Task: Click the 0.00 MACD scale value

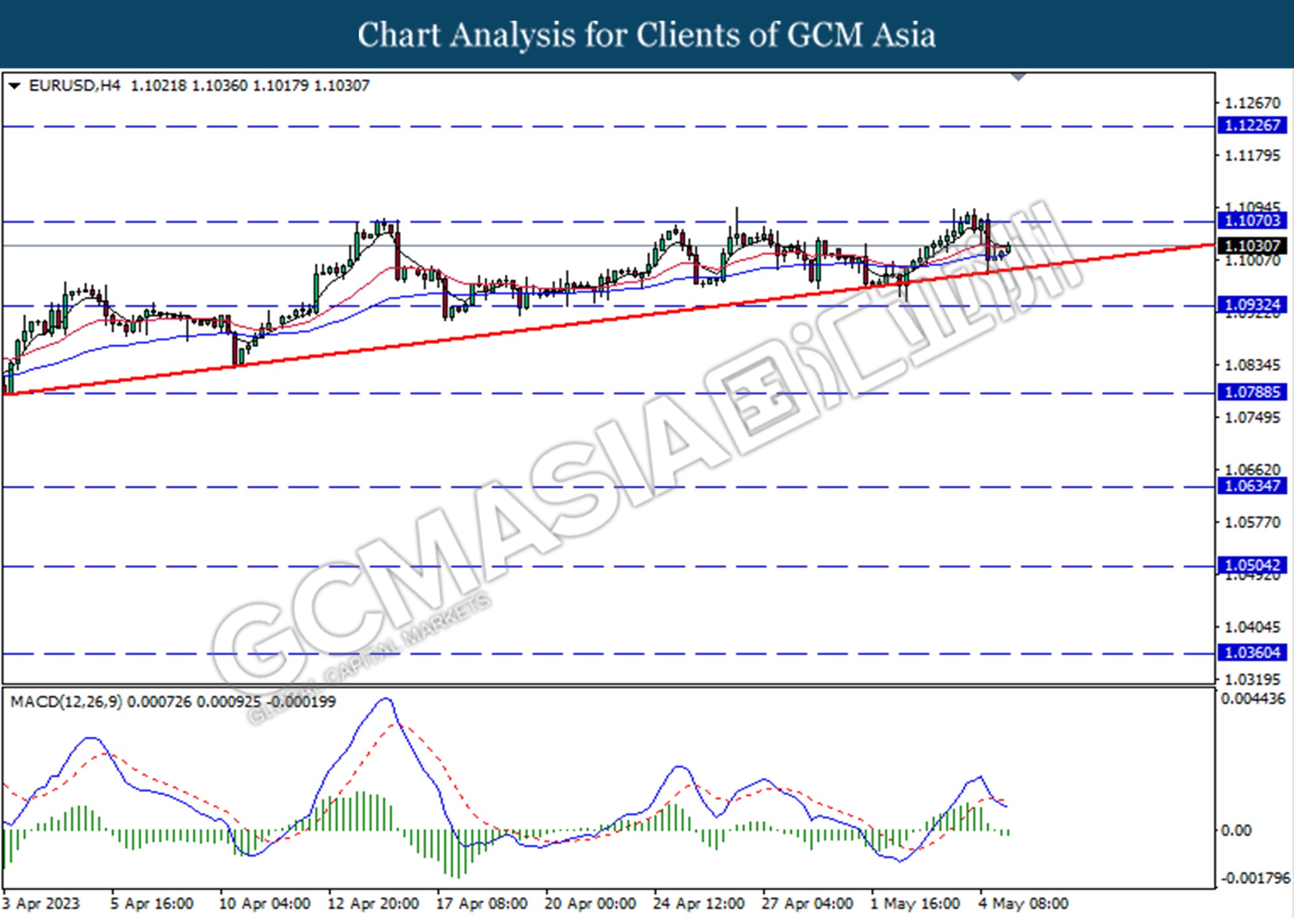Action: pos(1235,830)
